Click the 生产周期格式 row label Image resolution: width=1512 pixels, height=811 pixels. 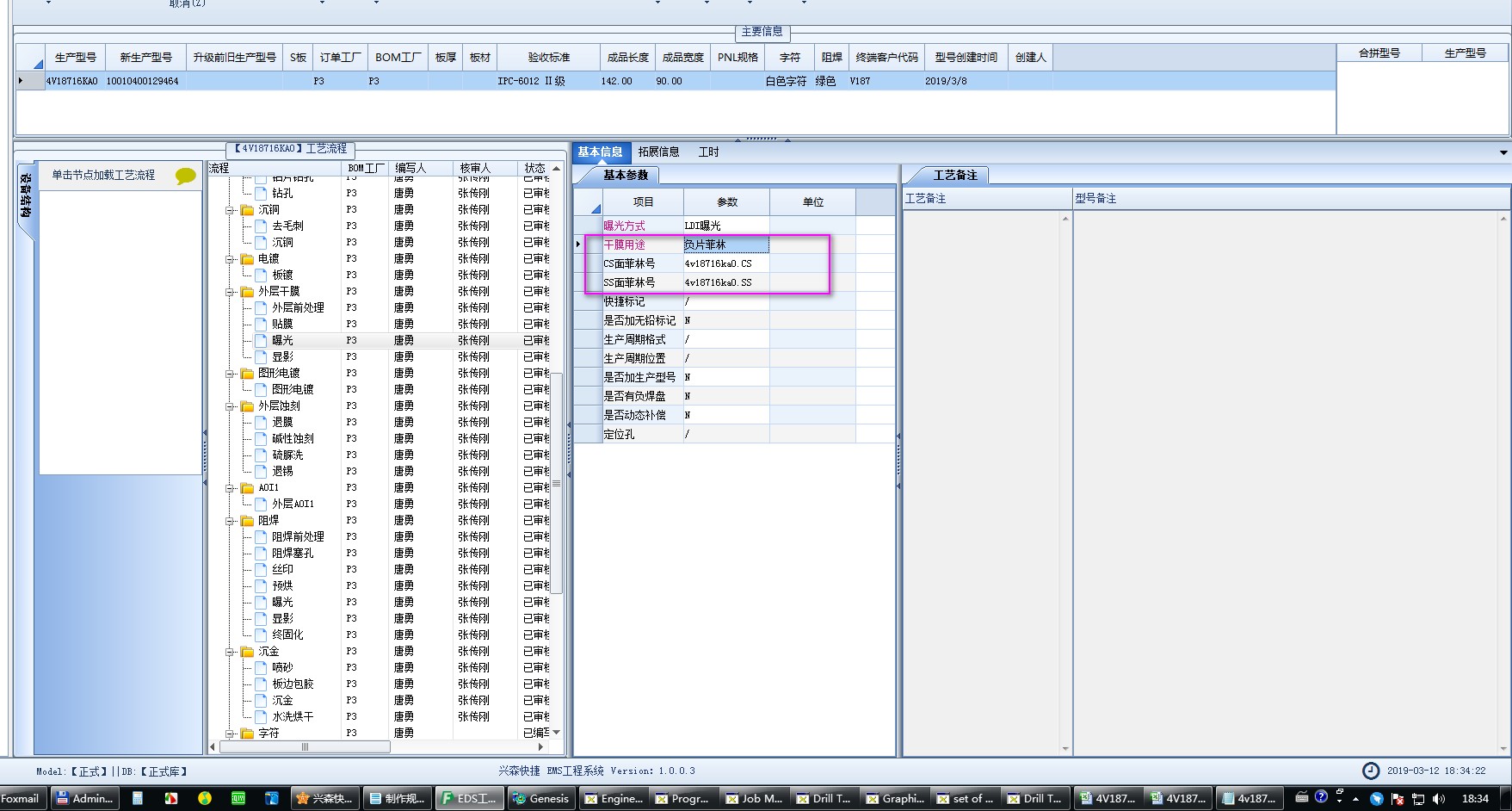point(635,340)
